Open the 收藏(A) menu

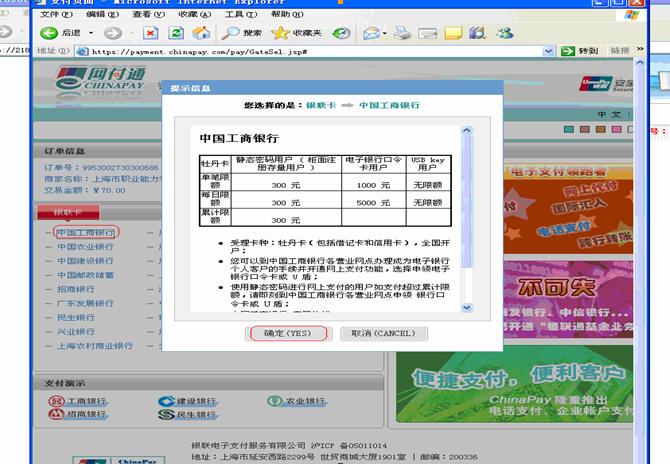click(194, 14)
